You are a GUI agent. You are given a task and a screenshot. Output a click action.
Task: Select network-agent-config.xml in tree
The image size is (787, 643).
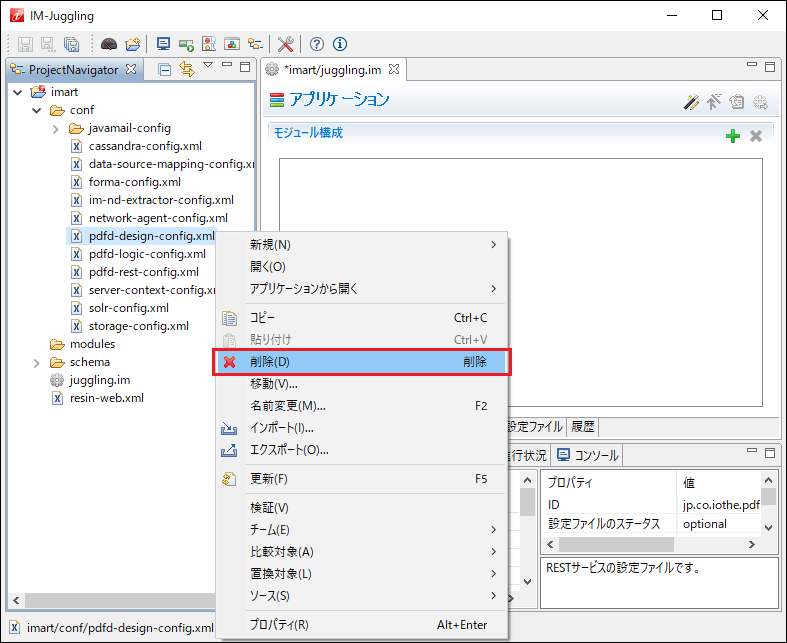pyautogui.click(x=158, y=218)
